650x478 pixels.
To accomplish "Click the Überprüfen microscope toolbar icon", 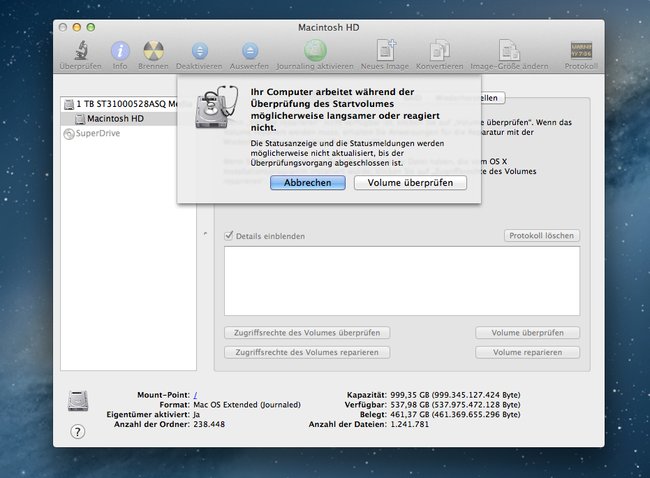I will 81,51.
